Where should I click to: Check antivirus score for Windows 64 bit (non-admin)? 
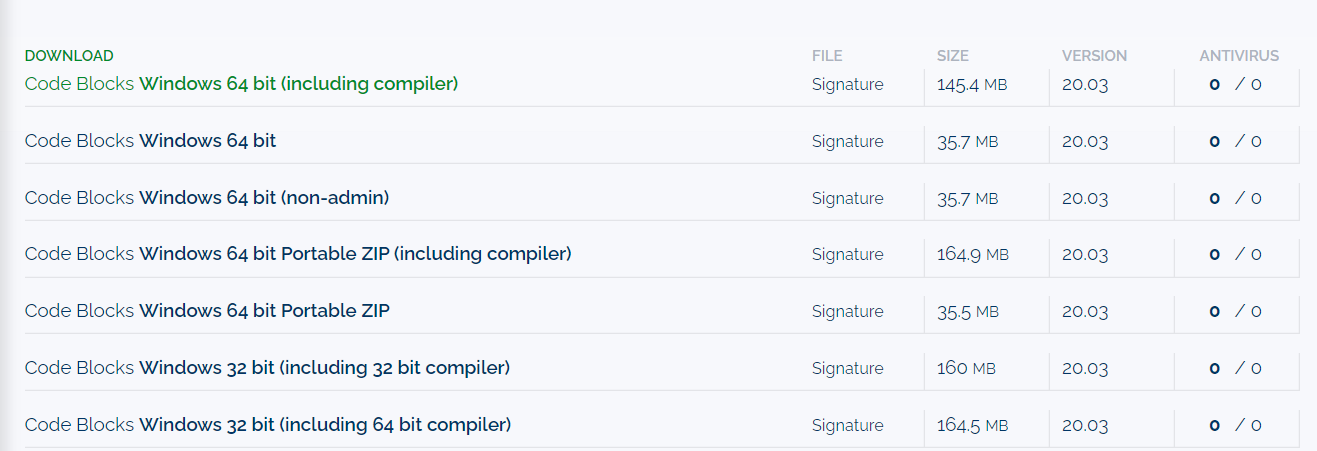[1235, 198]
